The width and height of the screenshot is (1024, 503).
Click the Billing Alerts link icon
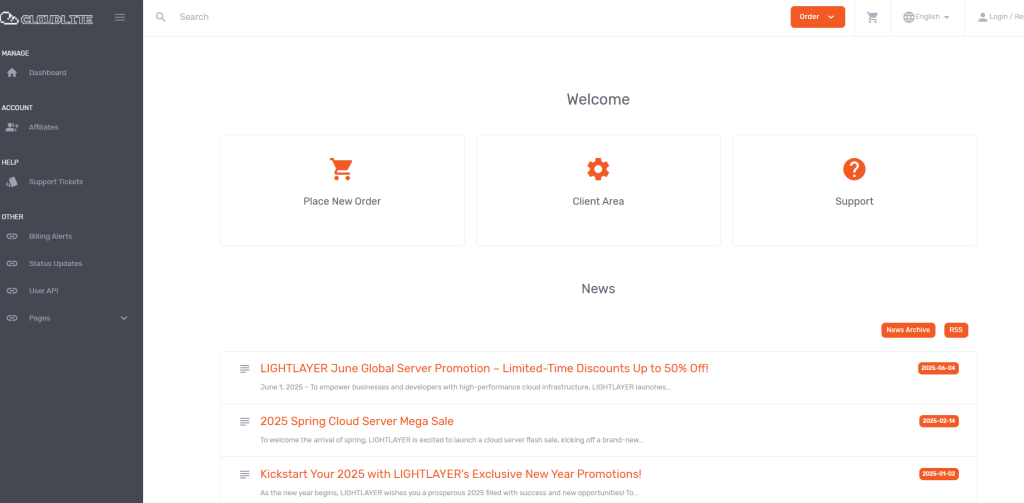[12, 236]
